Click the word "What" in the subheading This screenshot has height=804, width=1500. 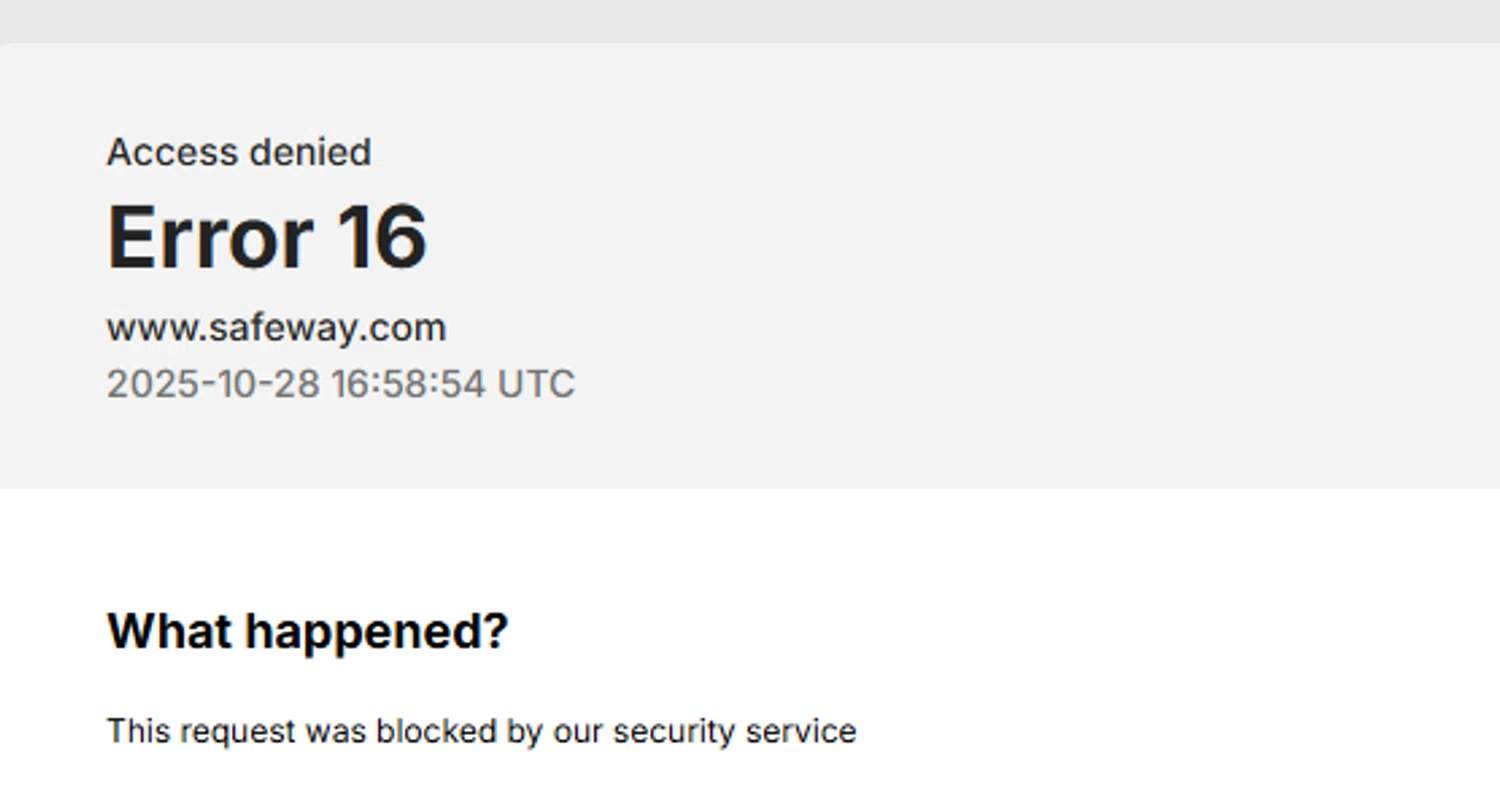pos(170,631)
